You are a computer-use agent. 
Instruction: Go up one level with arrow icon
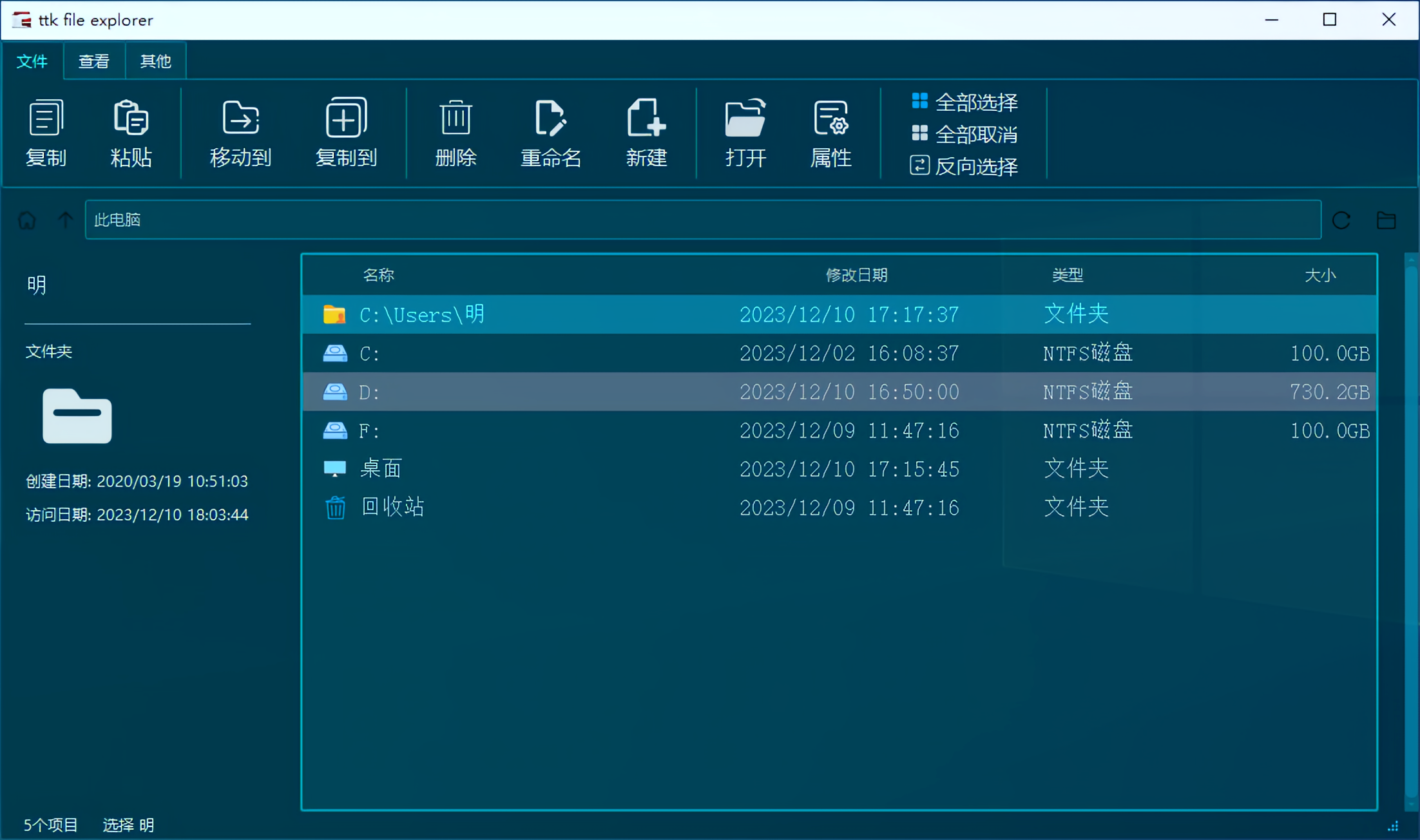point(65,220)
